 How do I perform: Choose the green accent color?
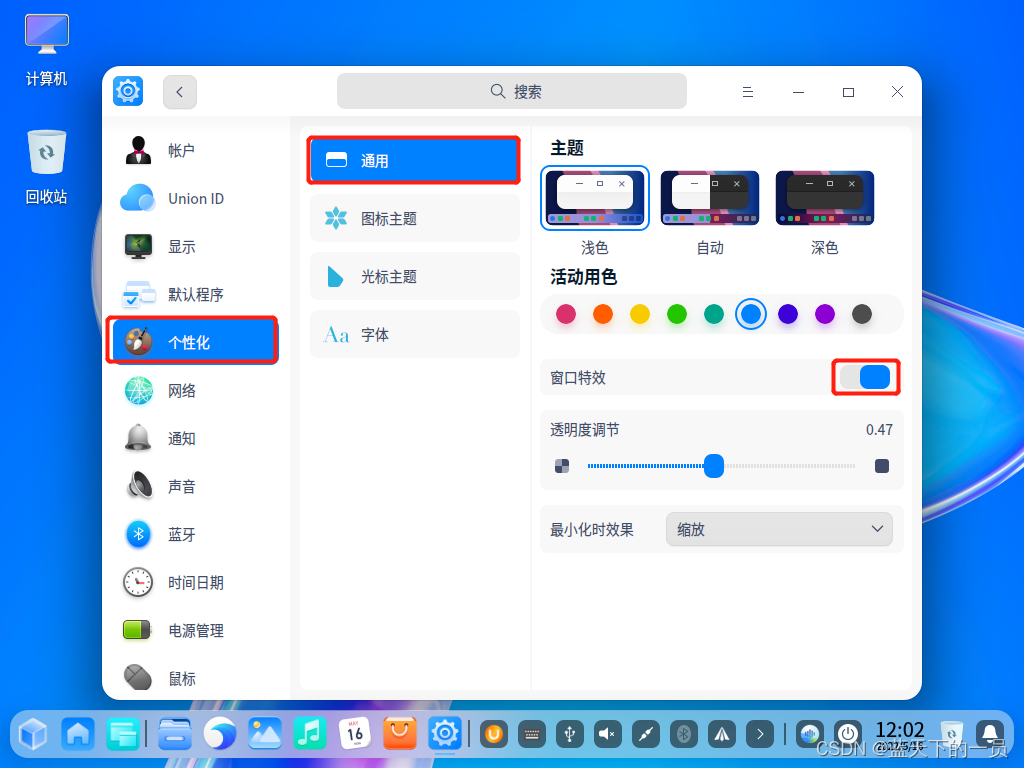pyautogui.click(x=677, y=314)
